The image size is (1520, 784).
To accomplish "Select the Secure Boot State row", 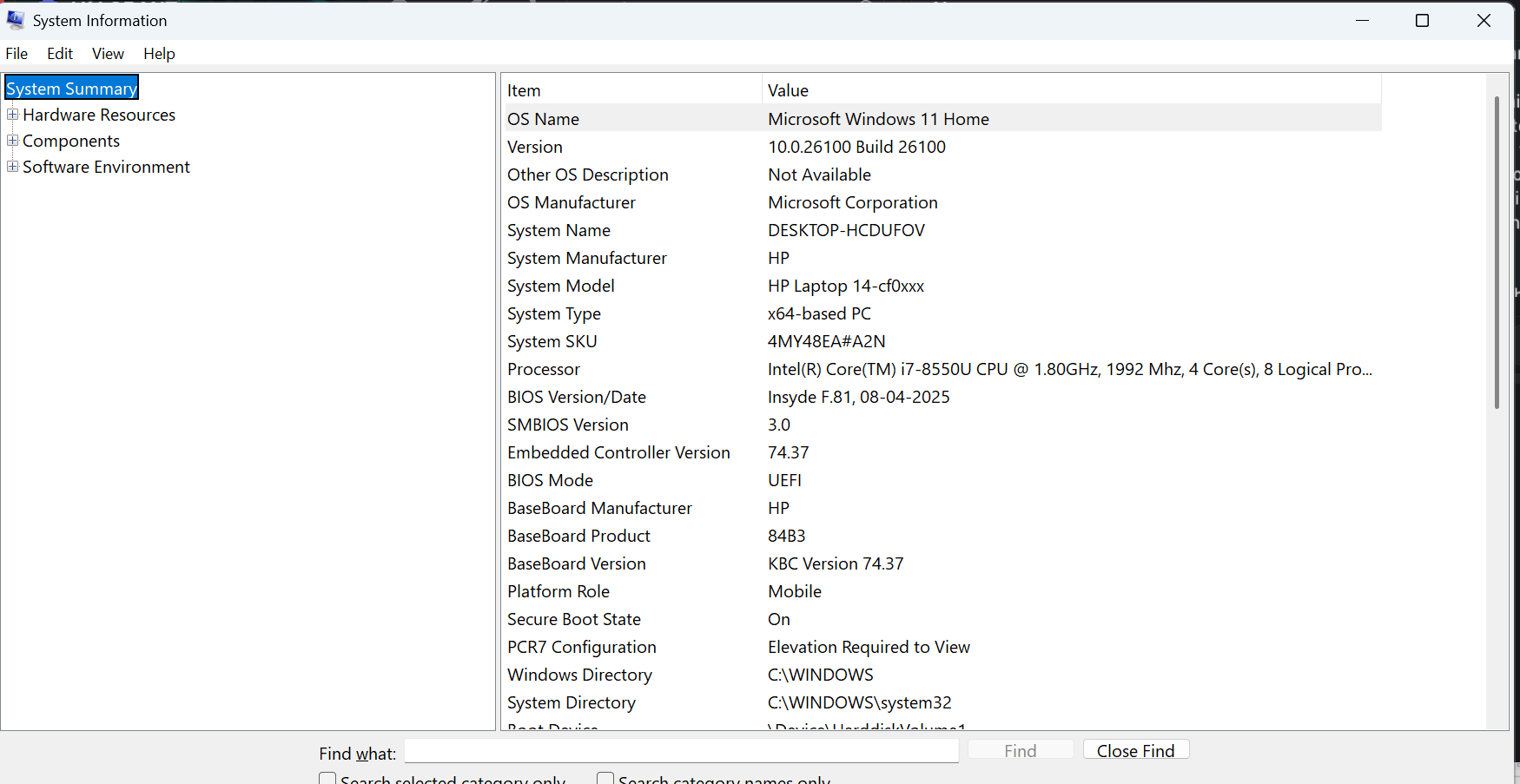I will click(942, 619).
